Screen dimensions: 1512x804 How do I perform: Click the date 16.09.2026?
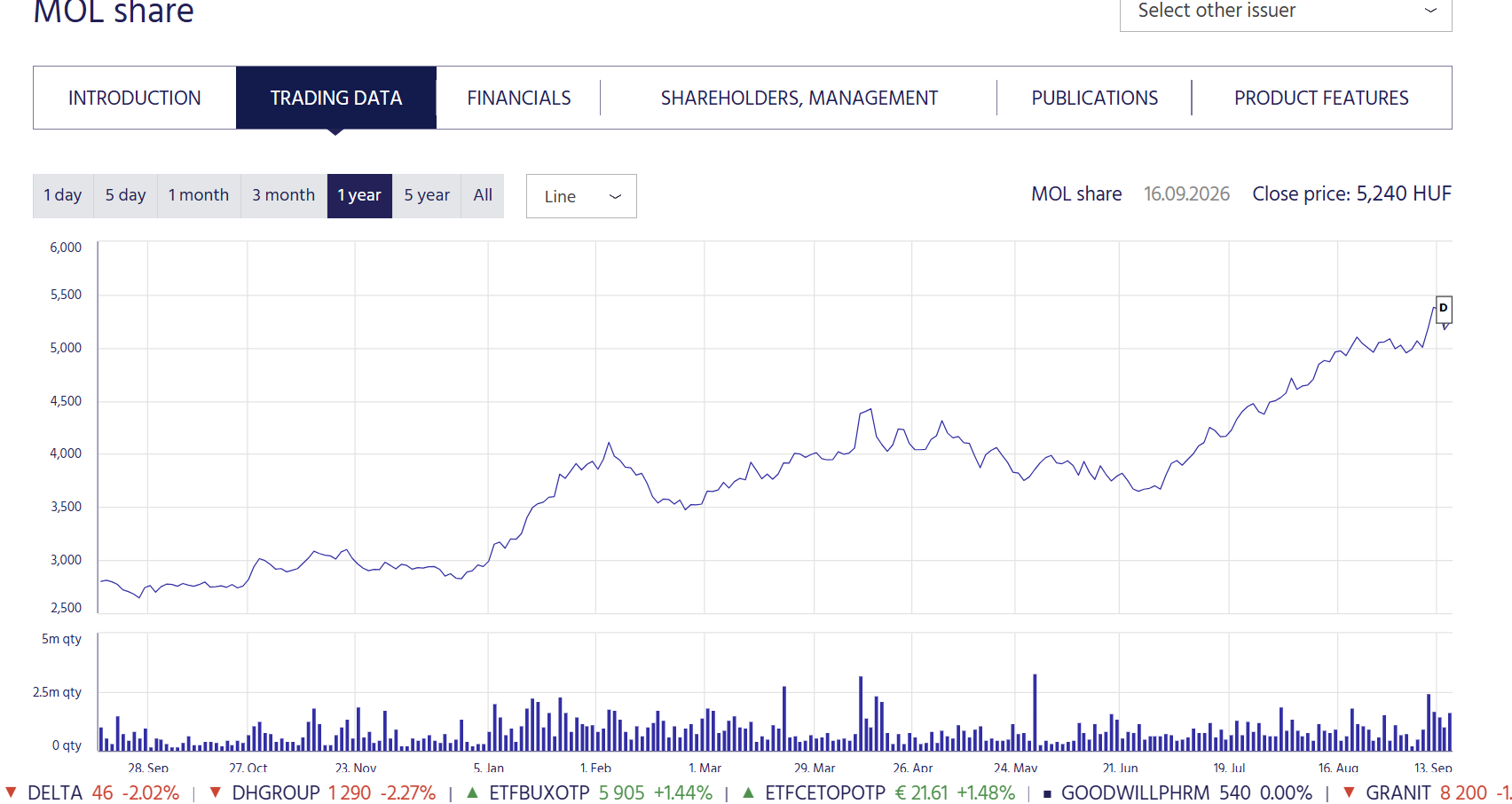click(1187, 193)
